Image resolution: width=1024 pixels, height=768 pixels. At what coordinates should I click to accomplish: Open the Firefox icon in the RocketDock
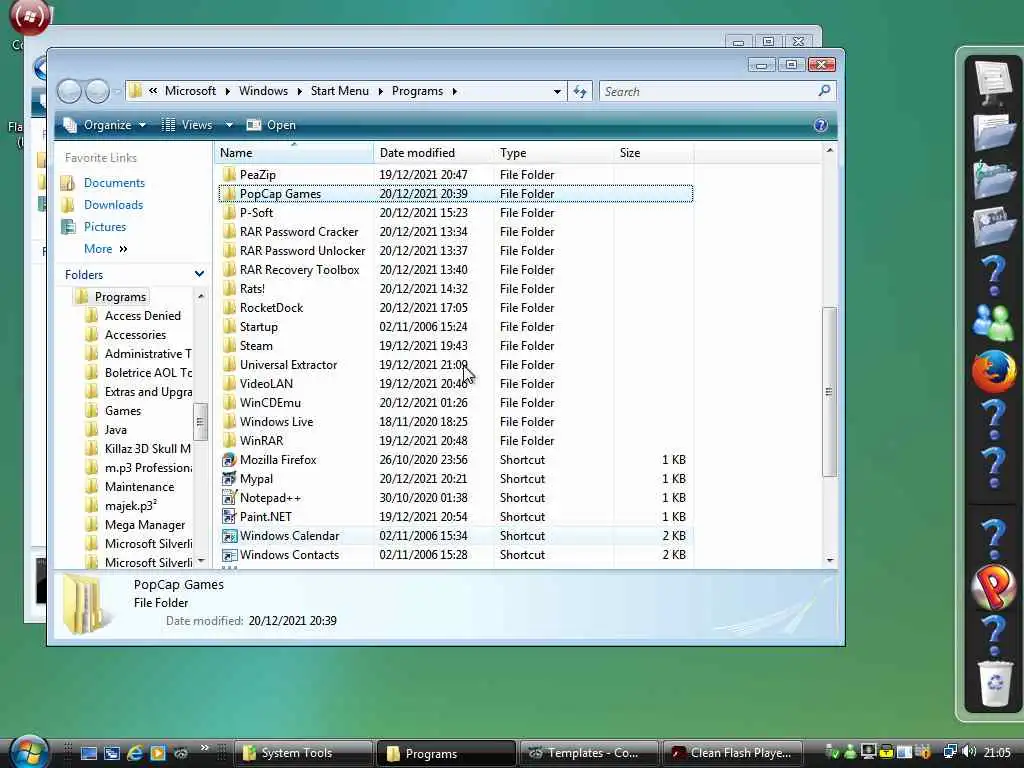(993, 371)
